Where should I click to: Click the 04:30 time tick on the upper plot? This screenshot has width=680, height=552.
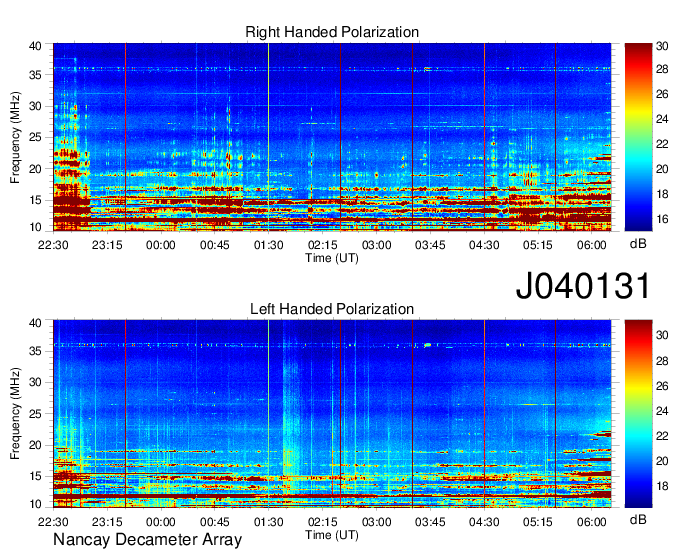[484, 245]
